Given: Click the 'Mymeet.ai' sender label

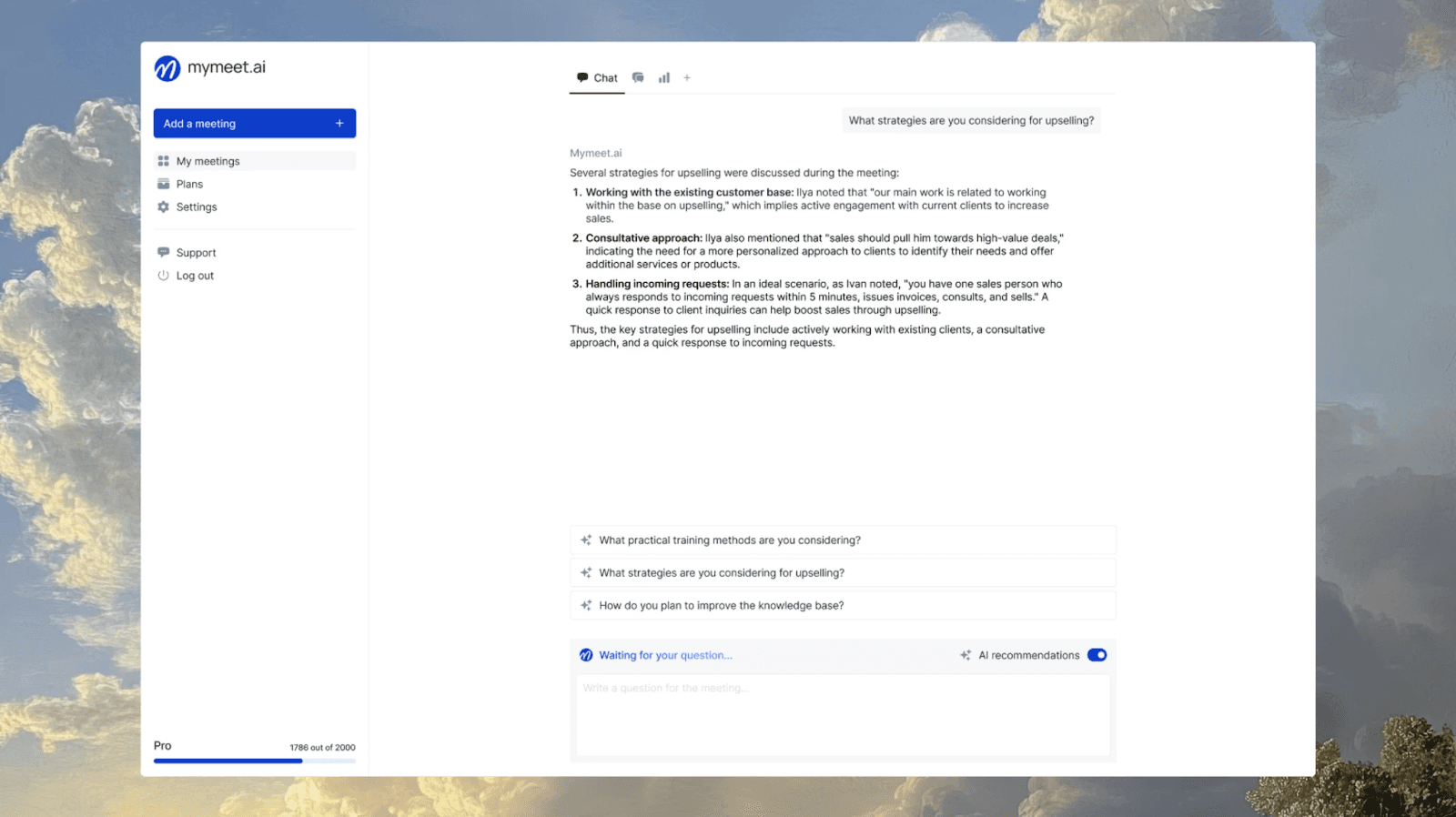Looking at the screenshot, I should tap(596, 153).
